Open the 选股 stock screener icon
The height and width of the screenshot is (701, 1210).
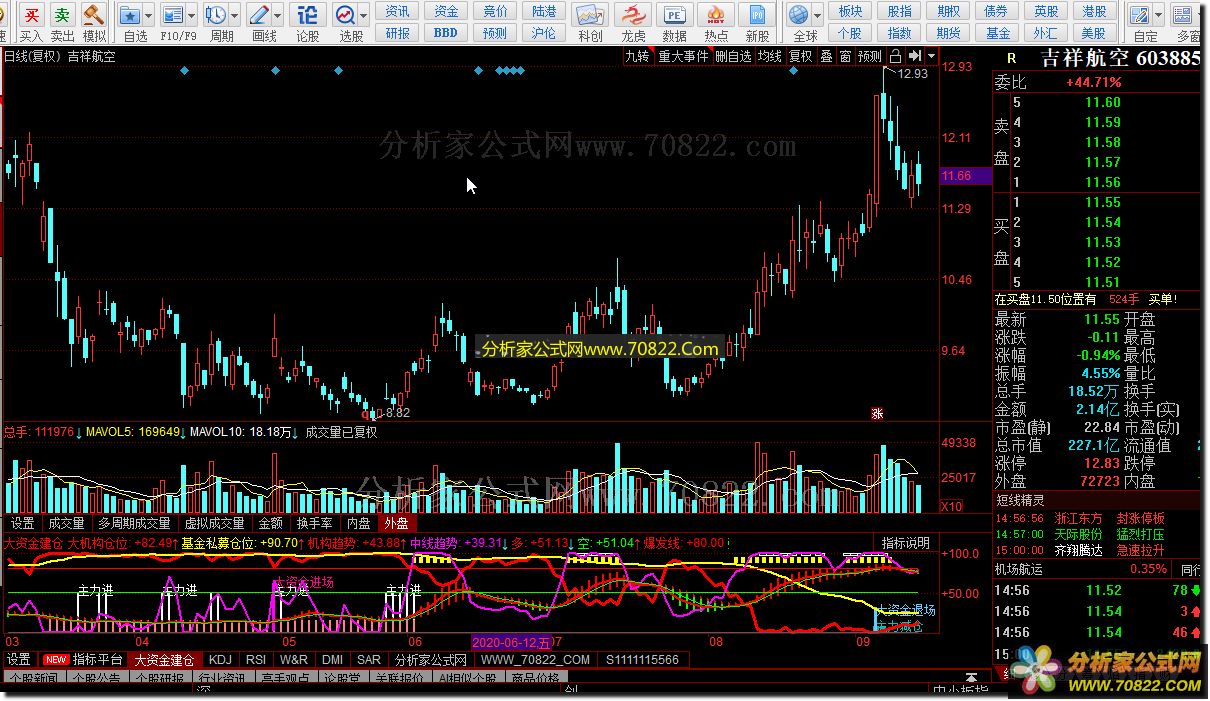[345, 15]
